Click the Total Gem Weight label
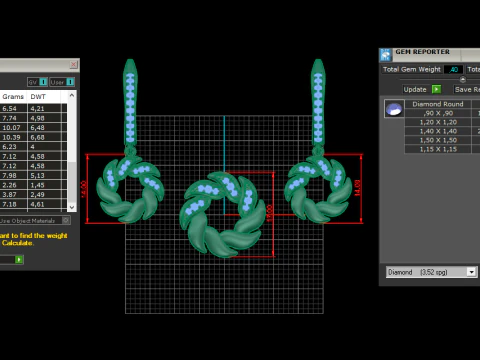 click(412, 69)
